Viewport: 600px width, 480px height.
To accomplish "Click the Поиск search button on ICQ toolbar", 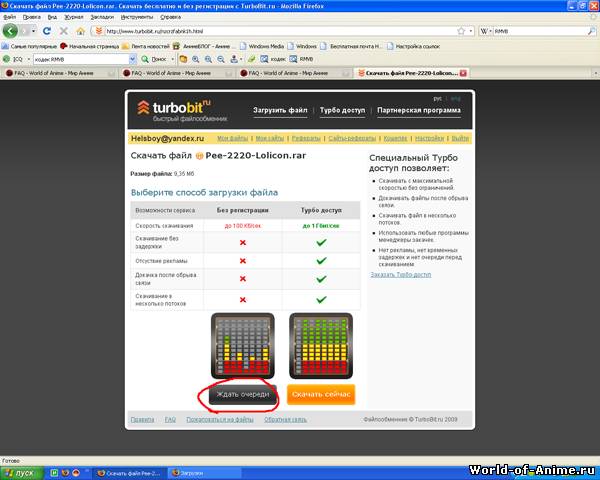I will (x=153, y=59).
